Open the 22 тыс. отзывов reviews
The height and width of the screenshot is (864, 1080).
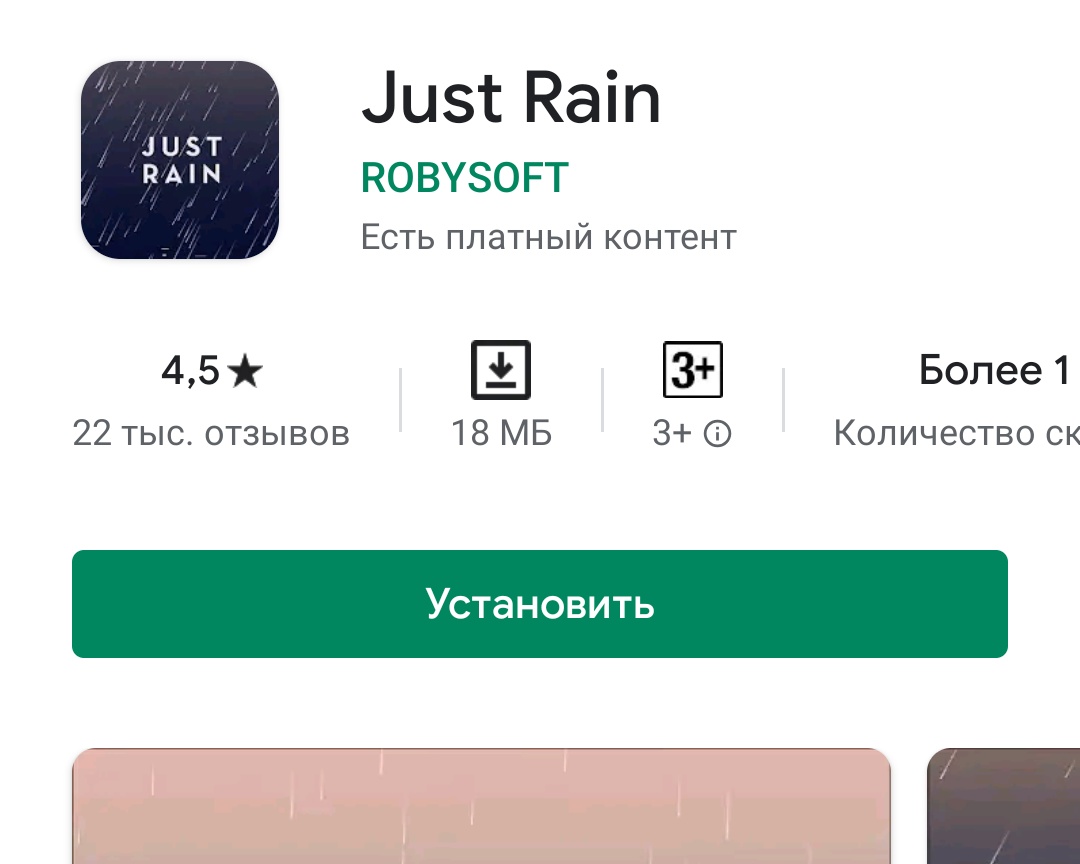point(211,434)
